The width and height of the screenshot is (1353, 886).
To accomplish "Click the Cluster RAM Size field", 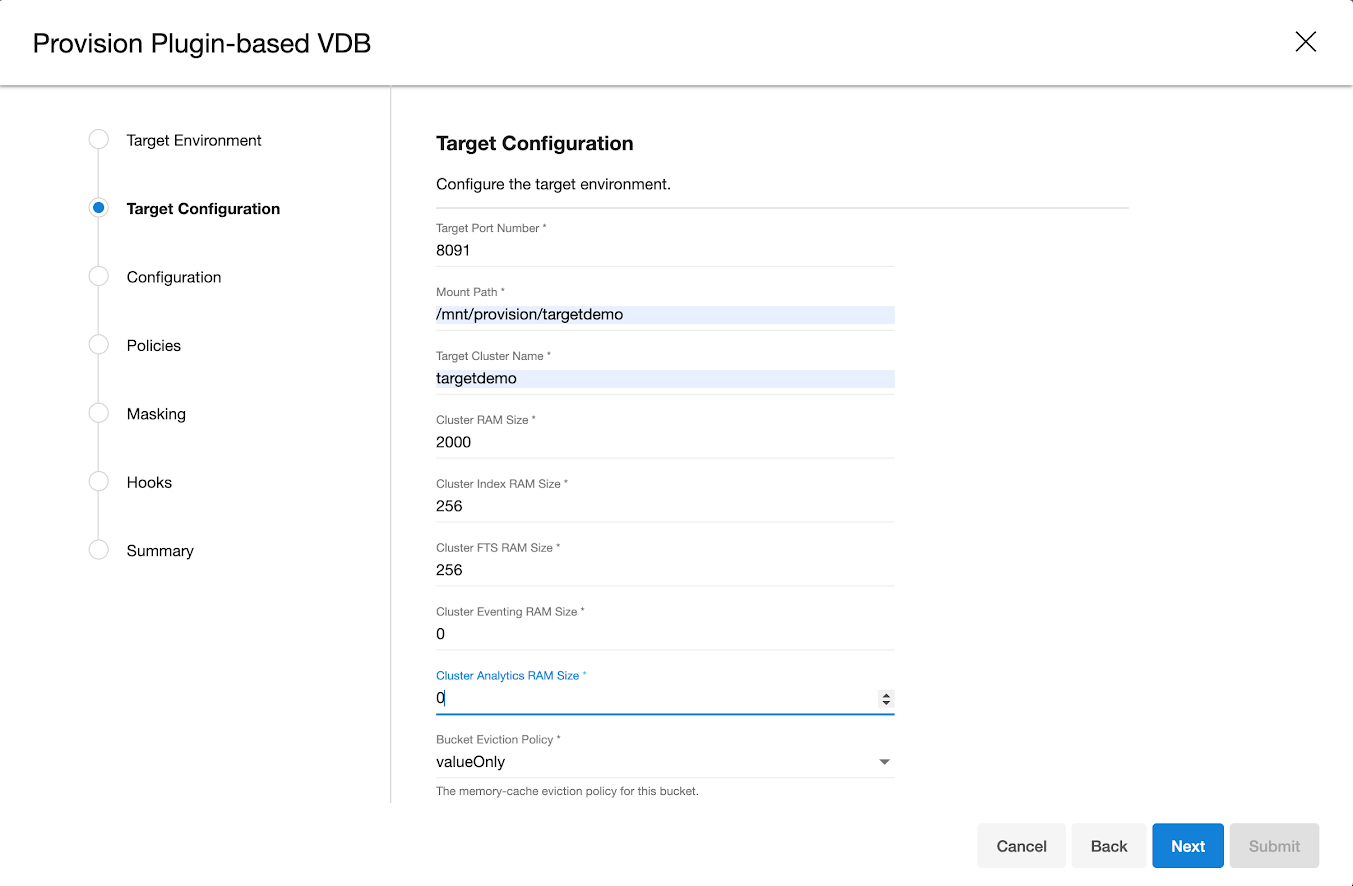I will (x=664, y=443).
